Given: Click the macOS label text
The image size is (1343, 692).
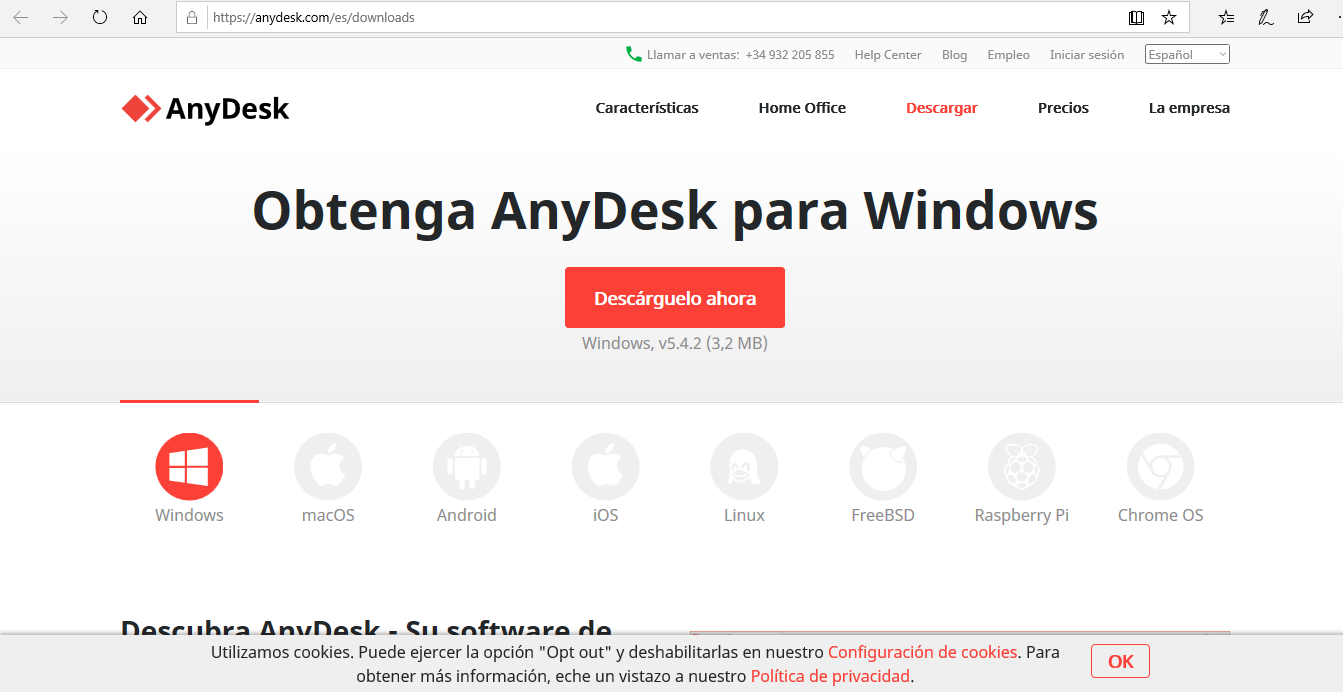Looking at the screenshot, I should pos(328,516).
